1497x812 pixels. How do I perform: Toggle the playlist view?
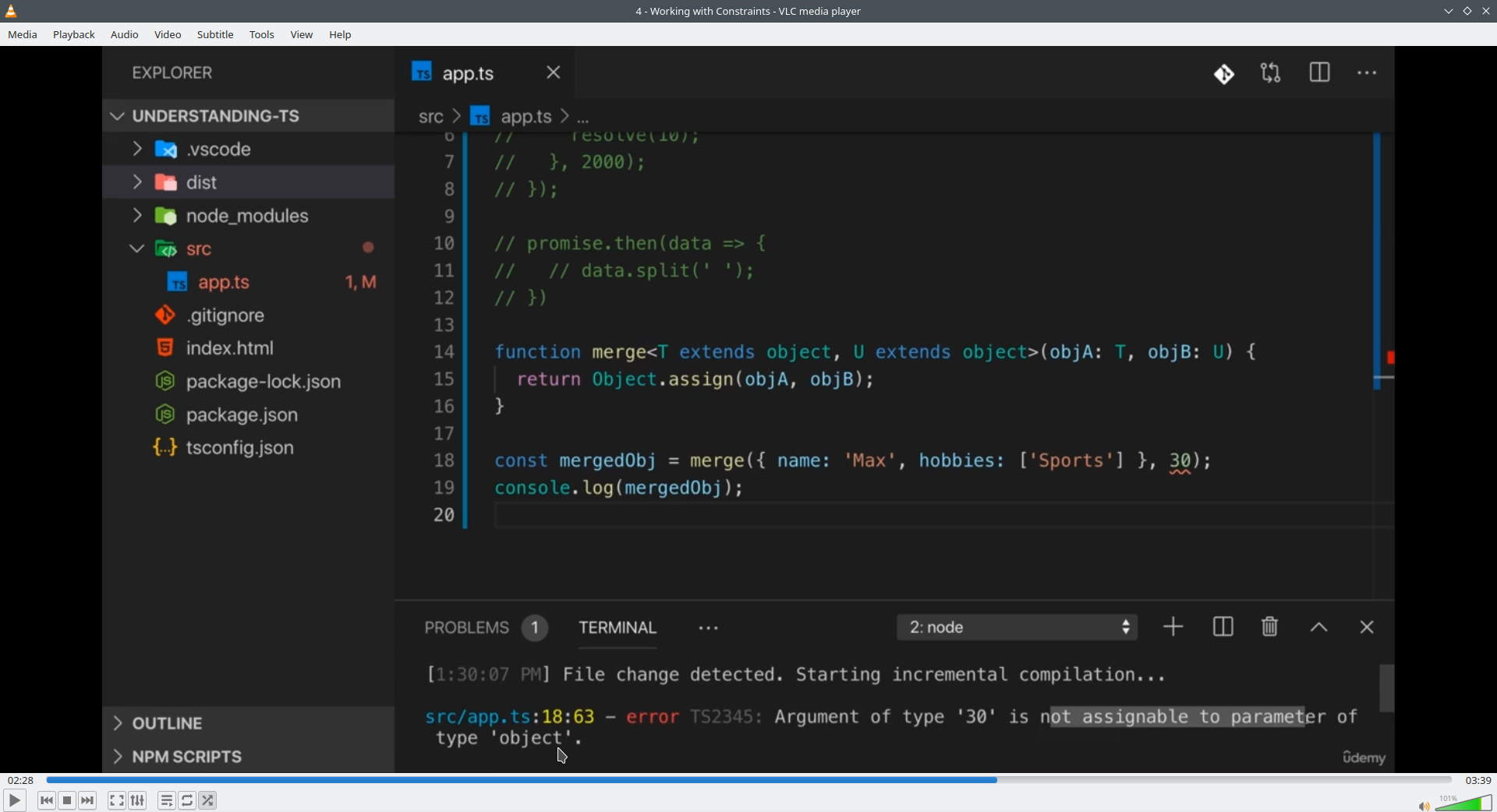(167, 800)
